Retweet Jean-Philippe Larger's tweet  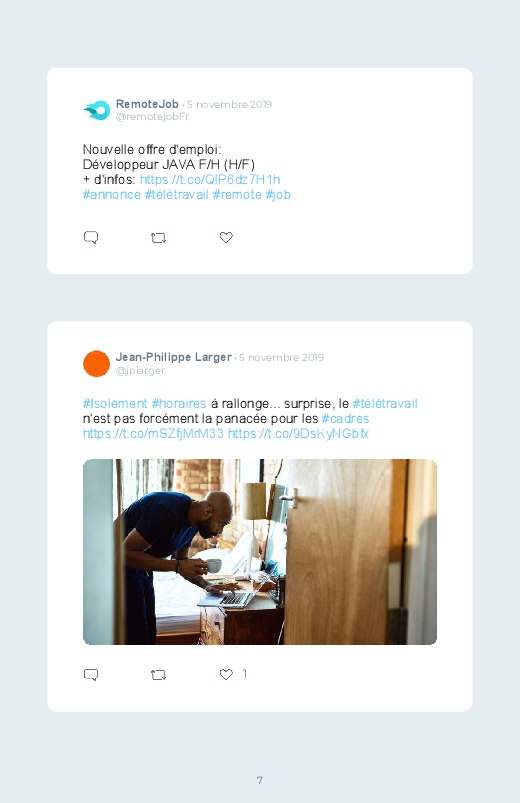click(x=158, y=675)
